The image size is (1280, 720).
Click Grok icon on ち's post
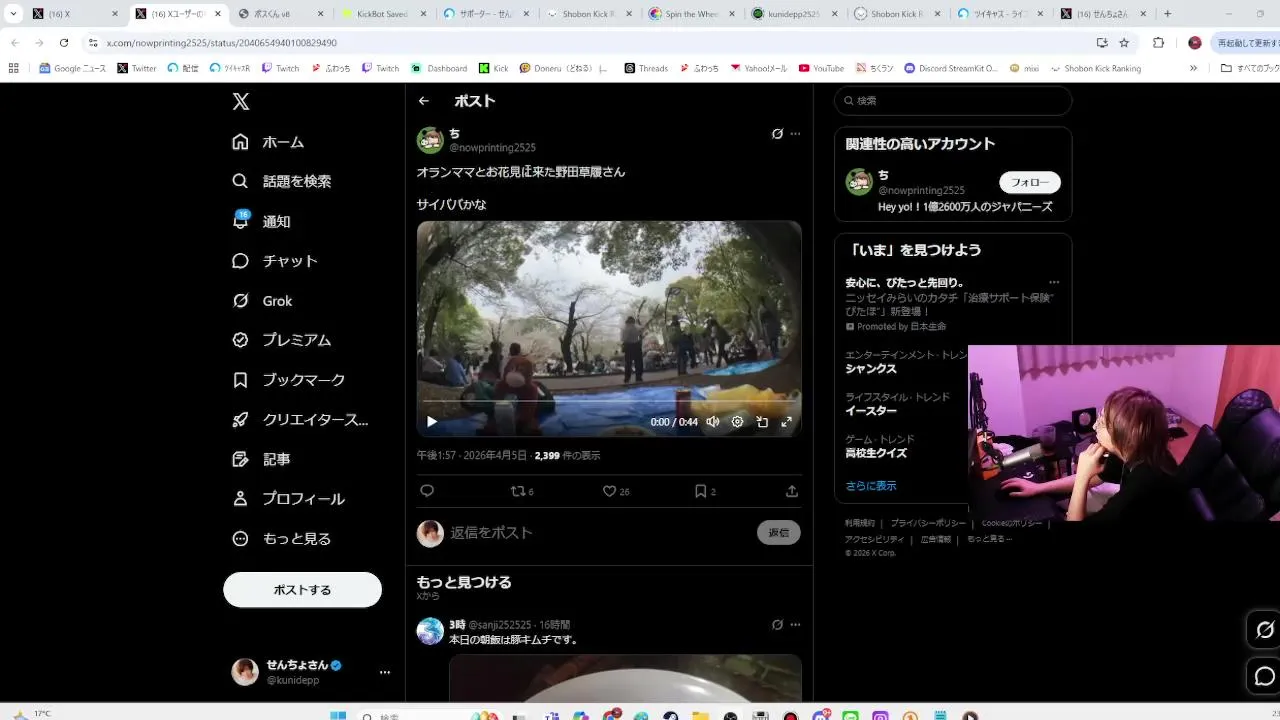[777, 134]
